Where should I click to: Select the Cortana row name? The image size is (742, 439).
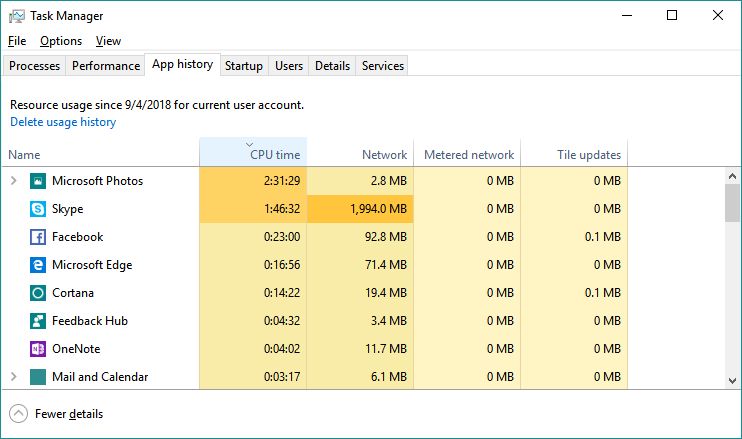(x=73, y=293)
